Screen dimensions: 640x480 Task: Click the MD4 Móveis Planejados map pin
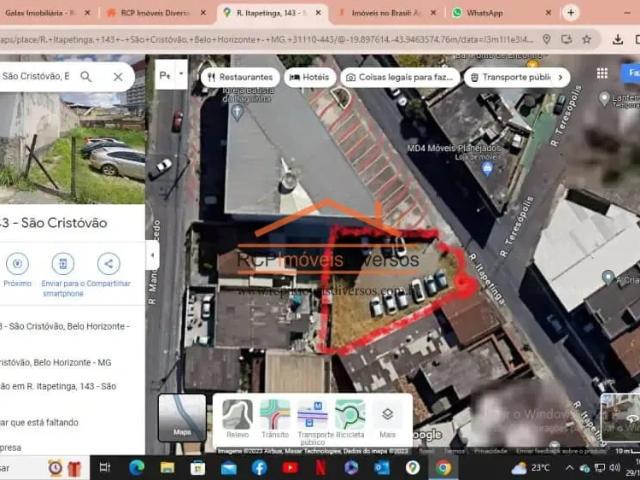coord(487,168)
